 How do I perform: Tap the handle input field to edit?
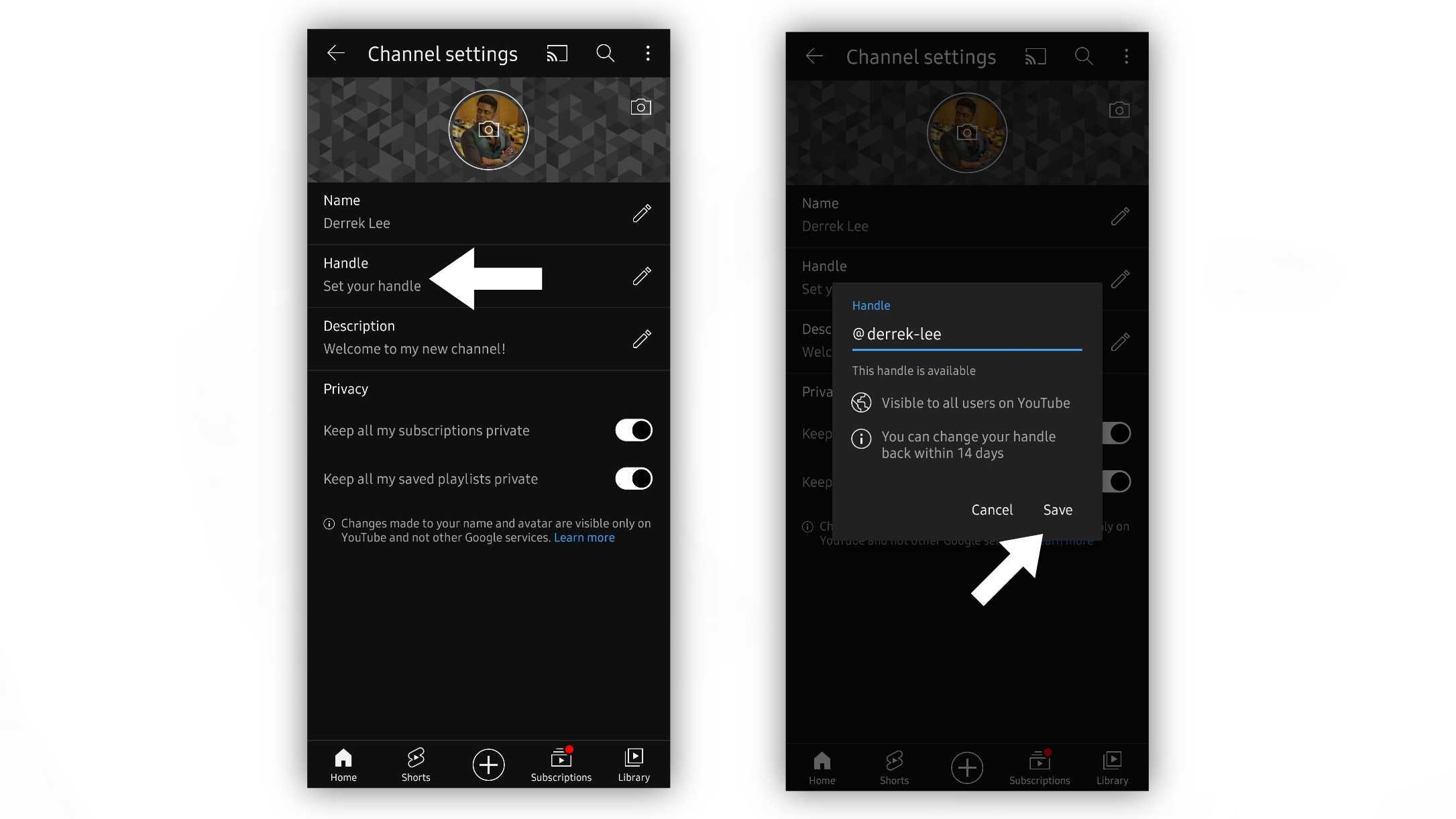click(966, 333)
